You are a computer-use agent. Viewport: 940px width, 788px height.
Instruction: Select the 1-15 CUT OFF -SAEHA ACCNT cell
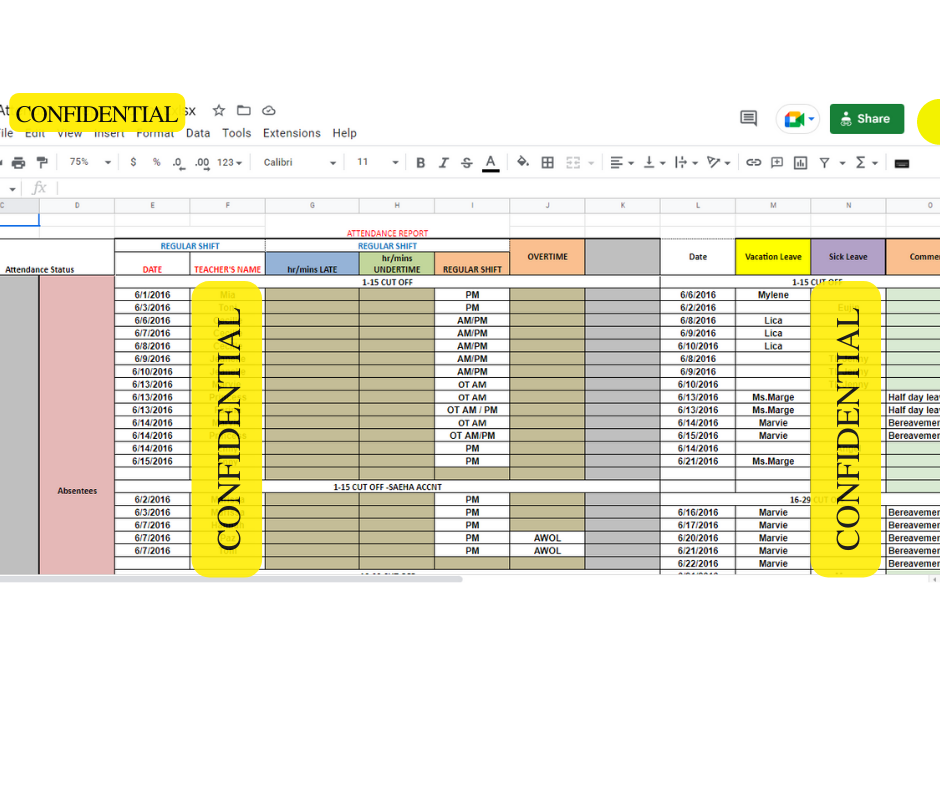pos(387,487)
